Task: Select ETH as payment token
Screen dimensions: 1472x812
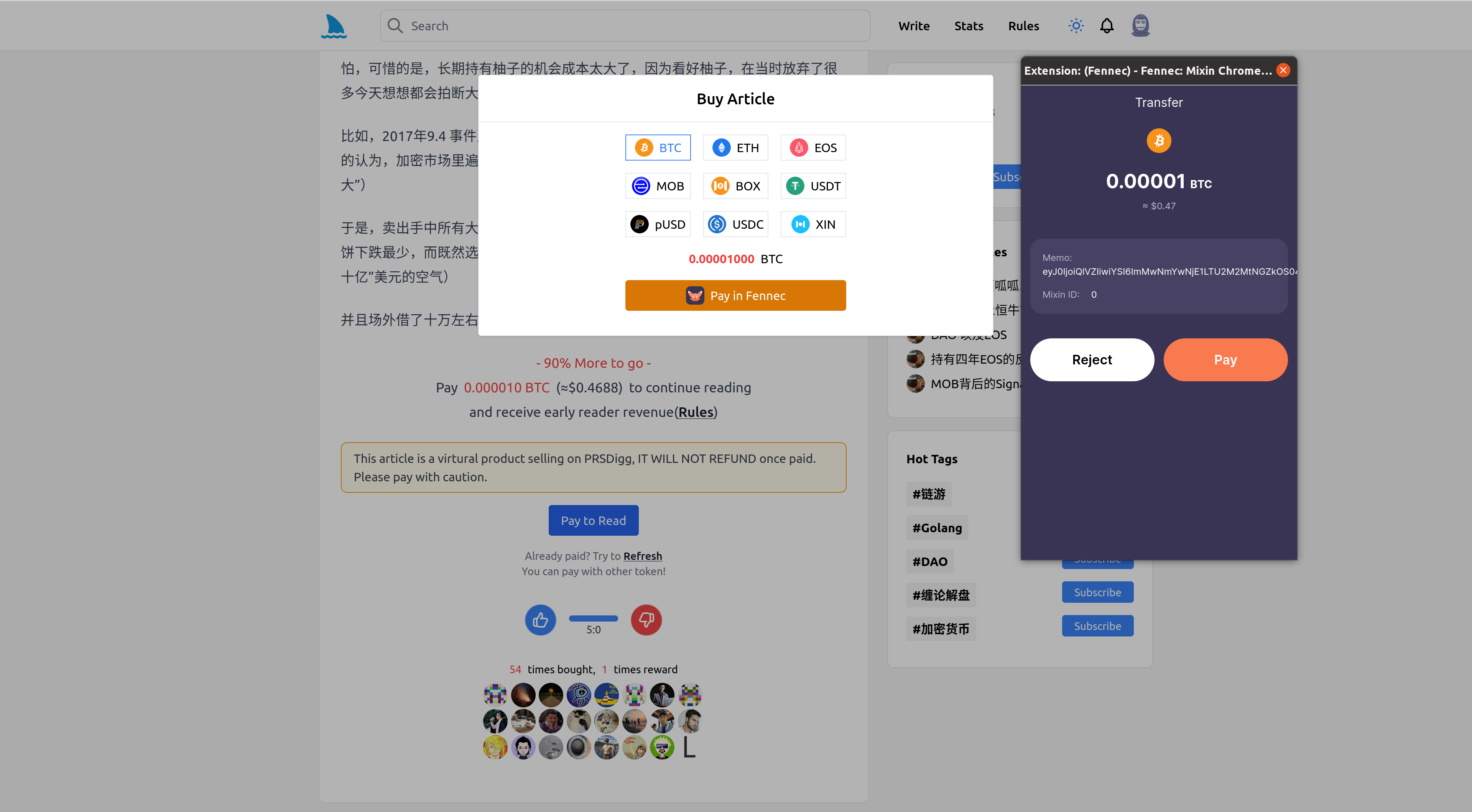Action: point(735,148)
